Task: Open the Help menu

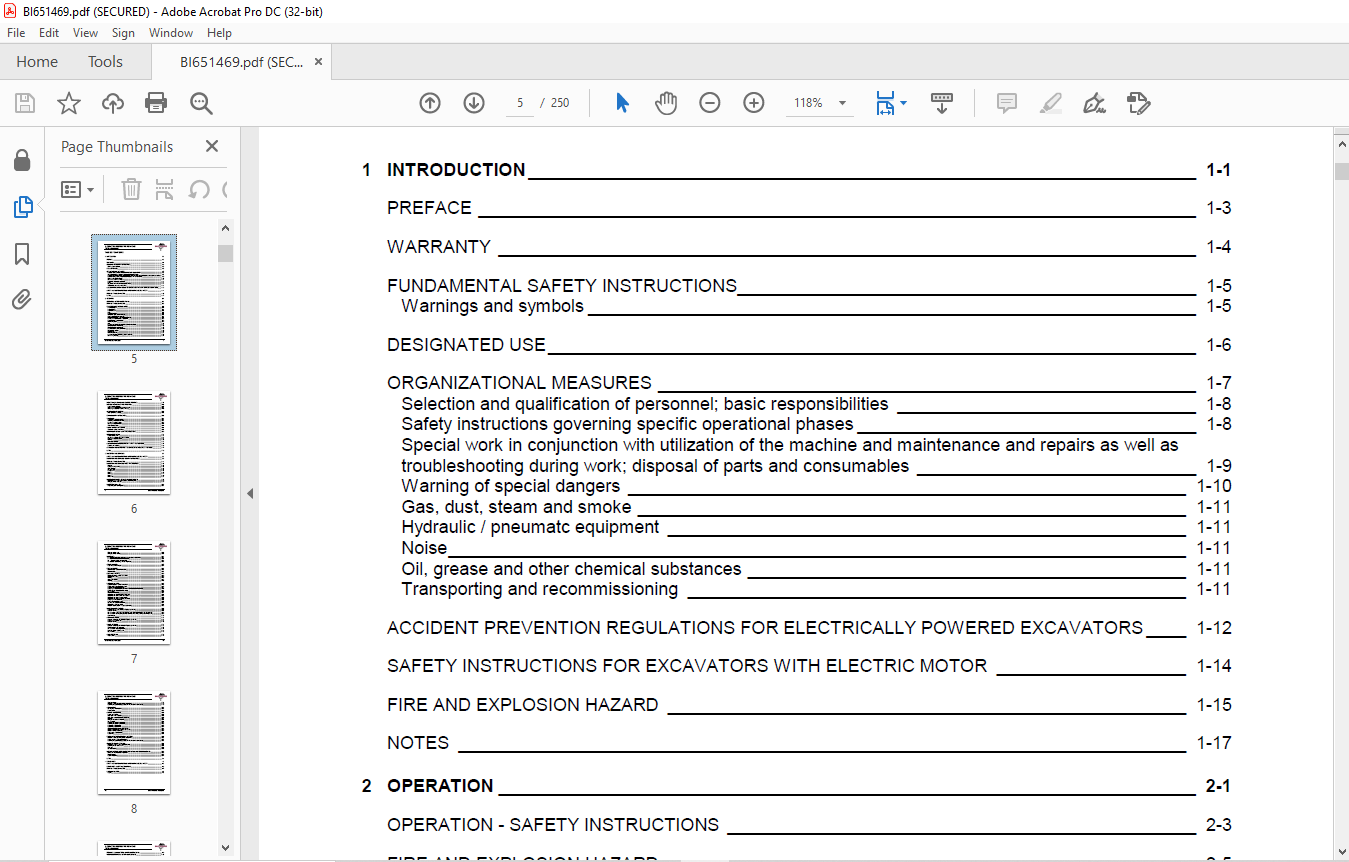Action: pos(219,33)
